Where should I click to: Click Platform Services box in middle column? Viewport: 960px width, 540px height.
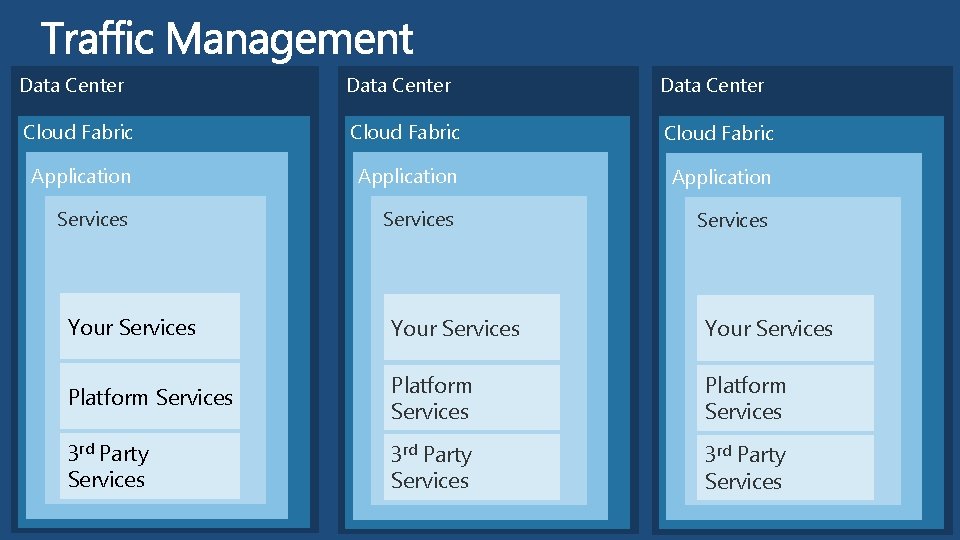(x=472, y=398)
